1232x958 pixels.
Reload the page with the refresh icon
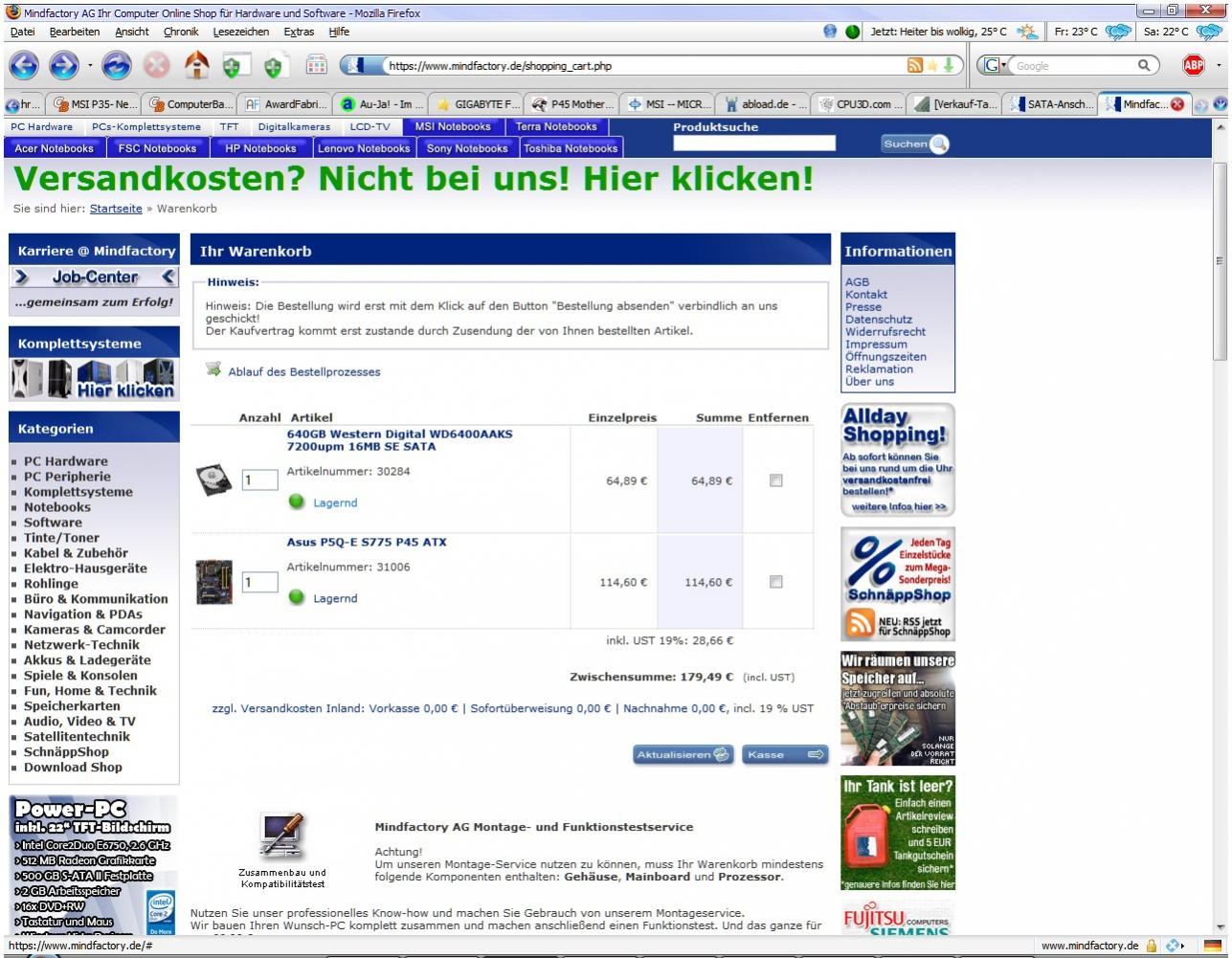click(x=118, y=67)
